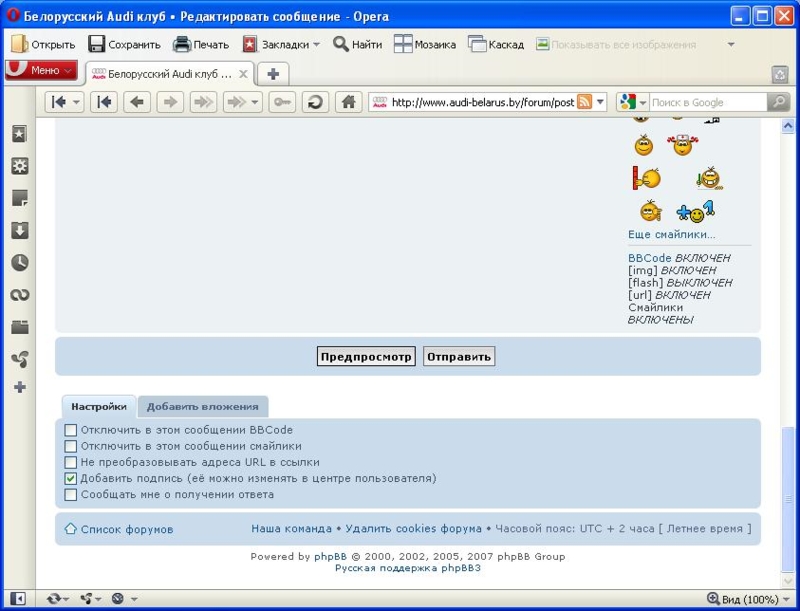
Task: Uncheck Добавить подпись checkbox
Action: pyautogui.click(x=70, y=478)
